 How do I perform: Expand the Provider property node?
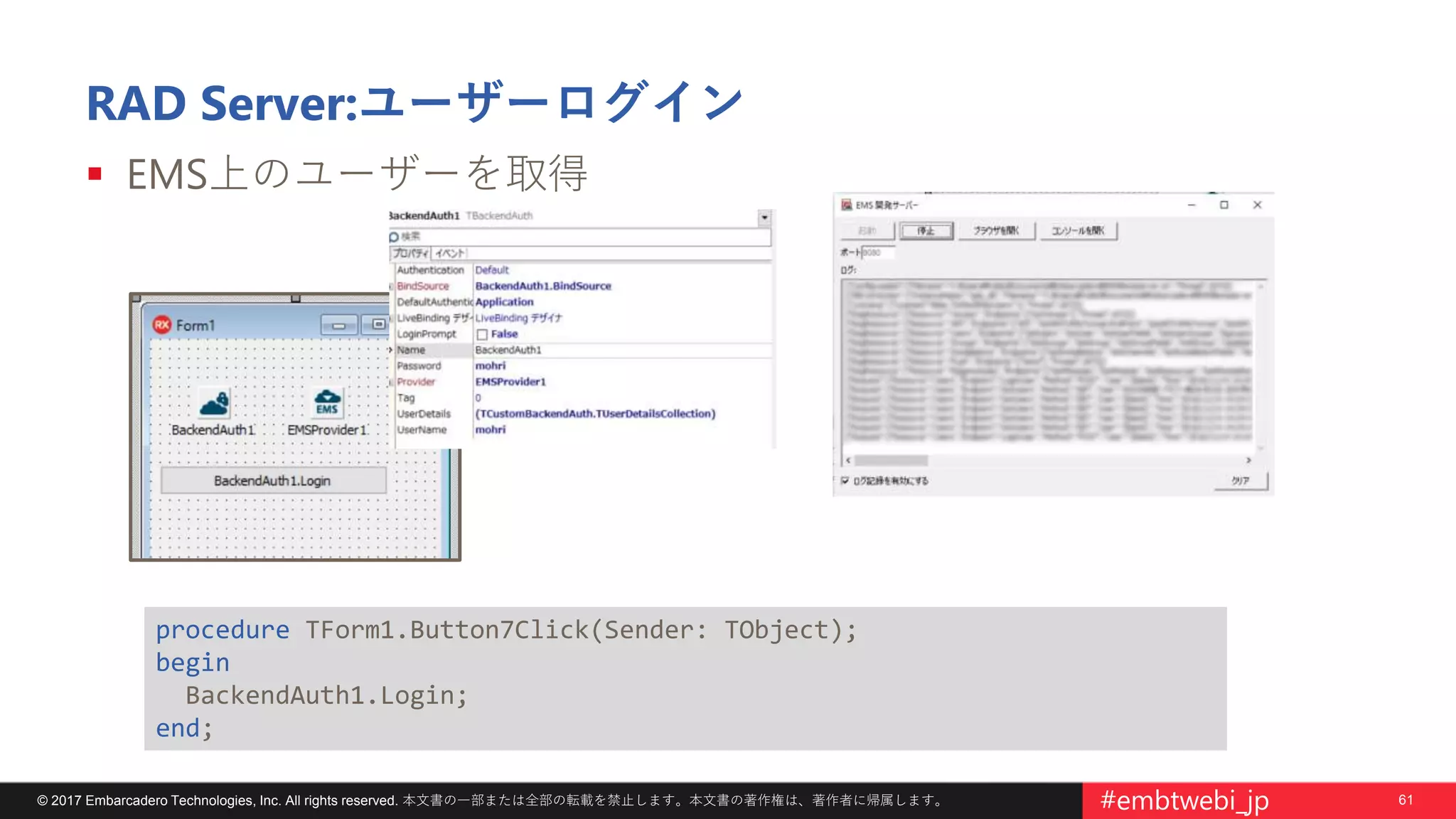coord(392,382)
